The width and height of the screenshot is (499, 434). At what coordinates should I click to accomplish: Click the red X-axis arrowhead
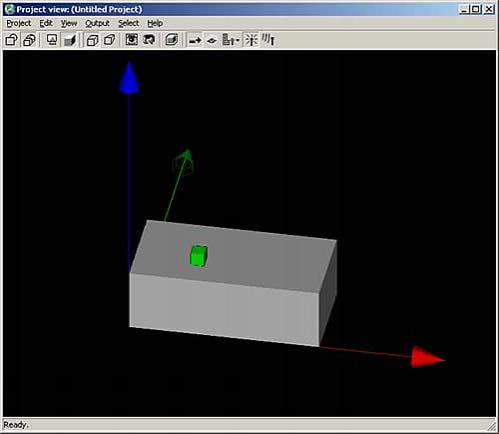pos(428,357)
